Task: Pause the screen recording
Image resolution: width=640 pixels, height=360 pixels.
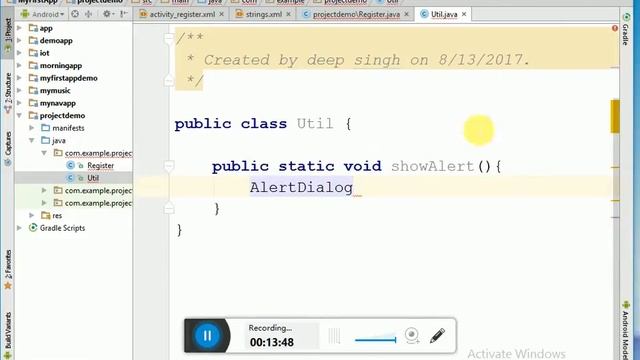Action: (207, 336)
